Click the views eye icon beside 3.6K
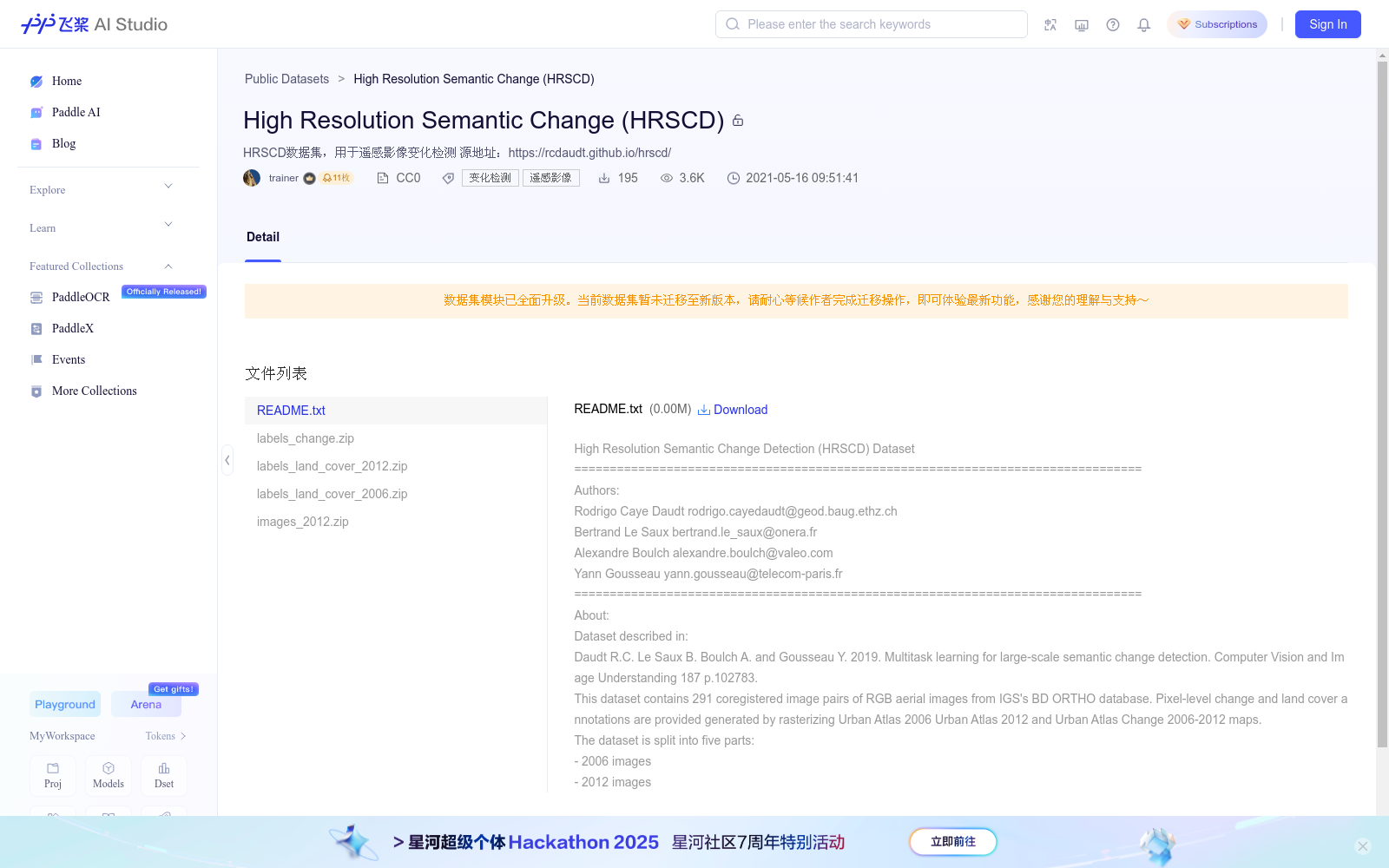The image size is (1389, 868). click(667, 178)
